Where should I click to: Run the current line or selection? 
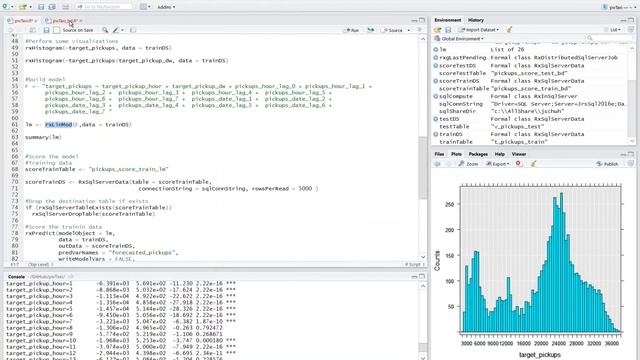click(x=351, y=30)
